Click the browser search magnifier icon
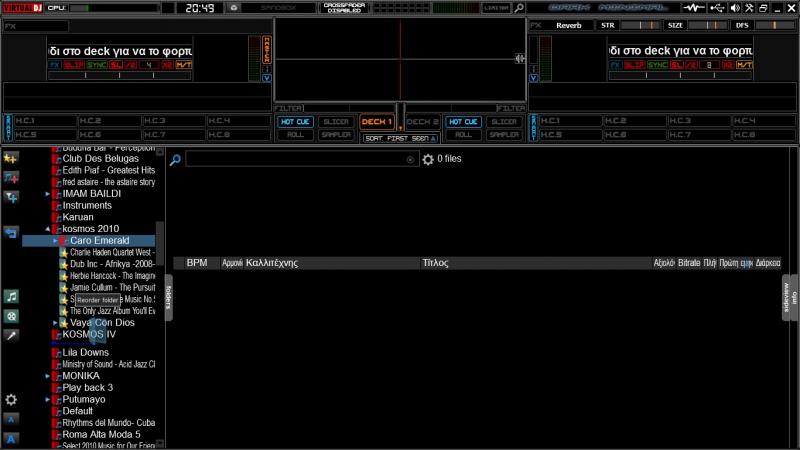 (x=175, y=159)
